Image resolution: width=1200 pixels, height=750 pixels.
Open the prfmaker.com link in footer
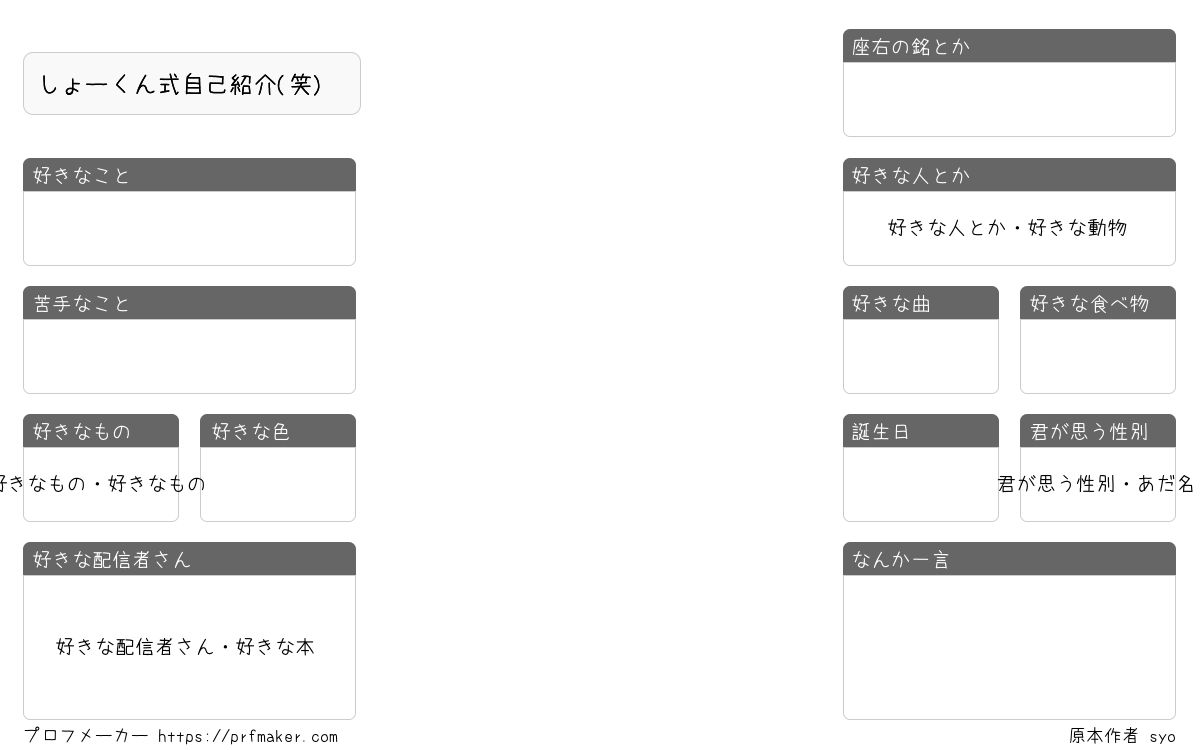[x=248, y=737]
